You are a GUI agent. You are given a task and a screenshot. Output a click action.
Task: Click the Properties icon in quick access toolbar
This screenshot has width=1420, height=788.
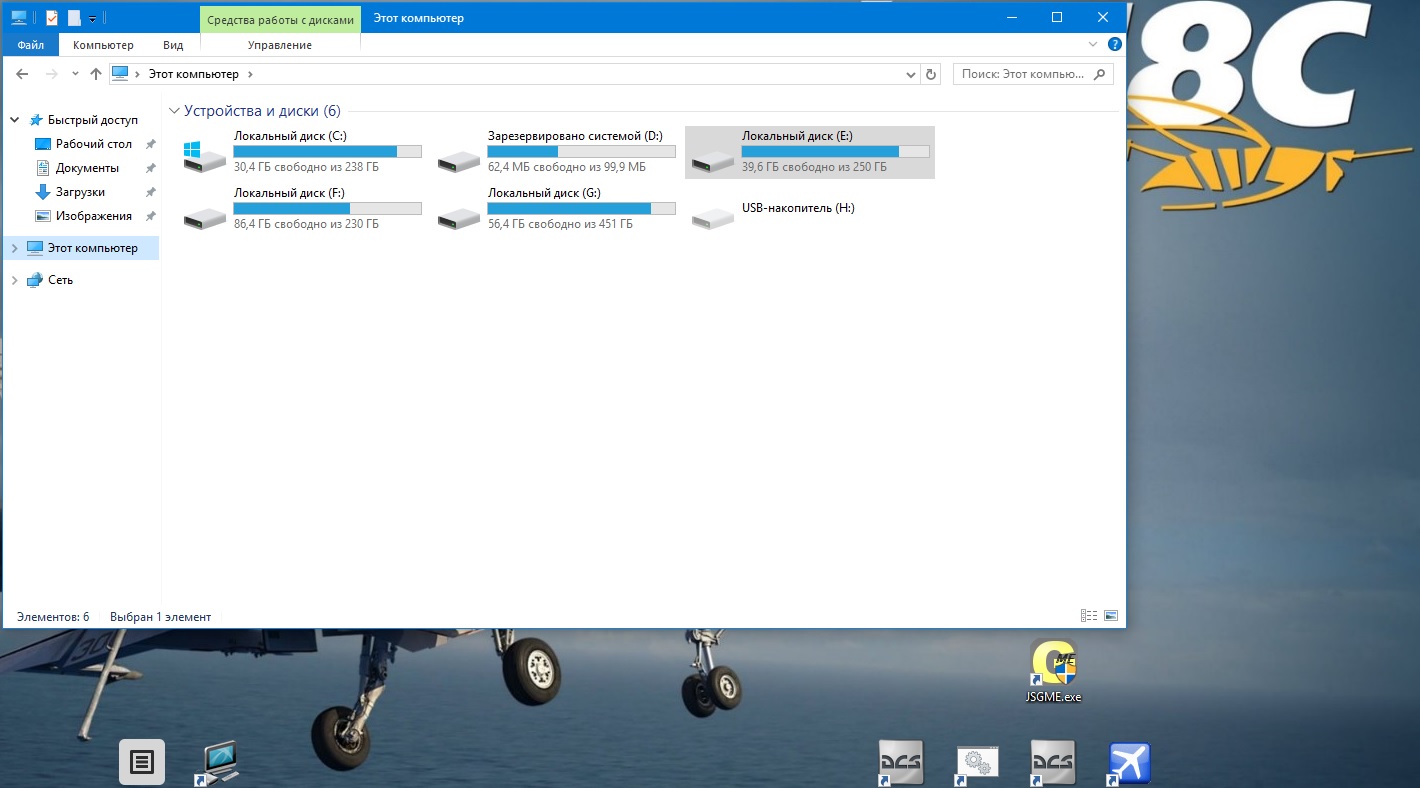tap(53, 18)
